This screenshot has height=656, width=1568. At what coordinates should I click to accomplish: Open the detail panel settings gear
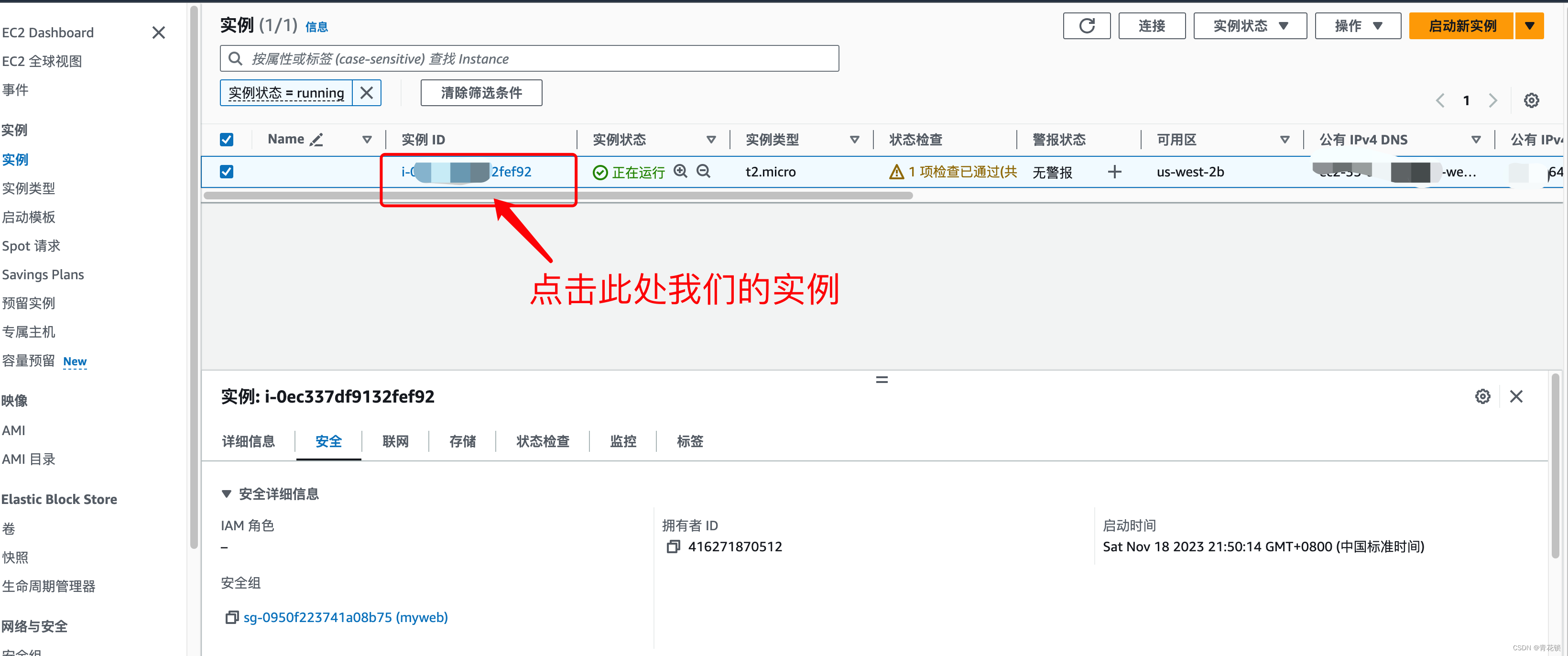pos(1483,397)
